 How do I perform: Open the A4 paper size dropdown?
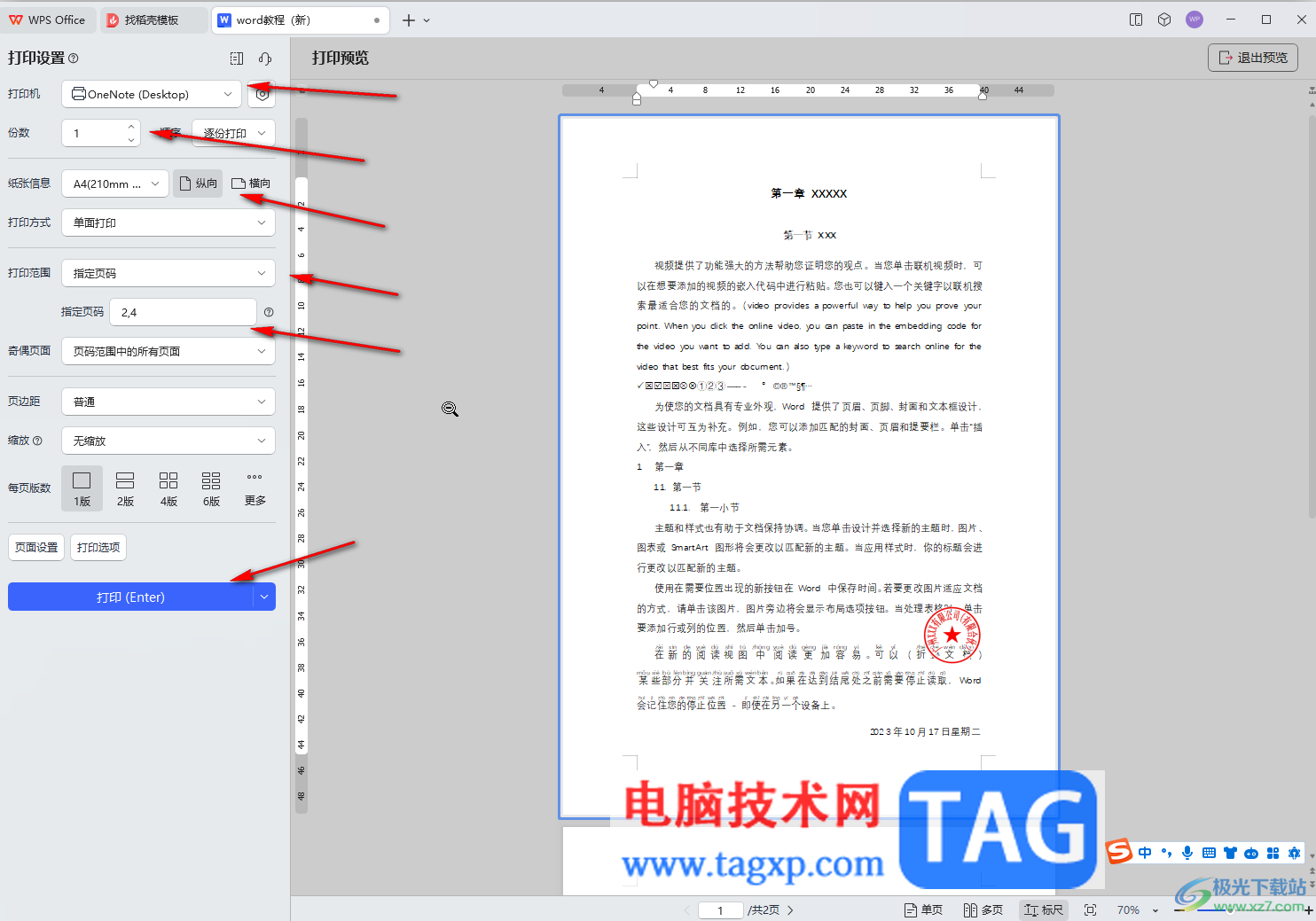(115, 183)
